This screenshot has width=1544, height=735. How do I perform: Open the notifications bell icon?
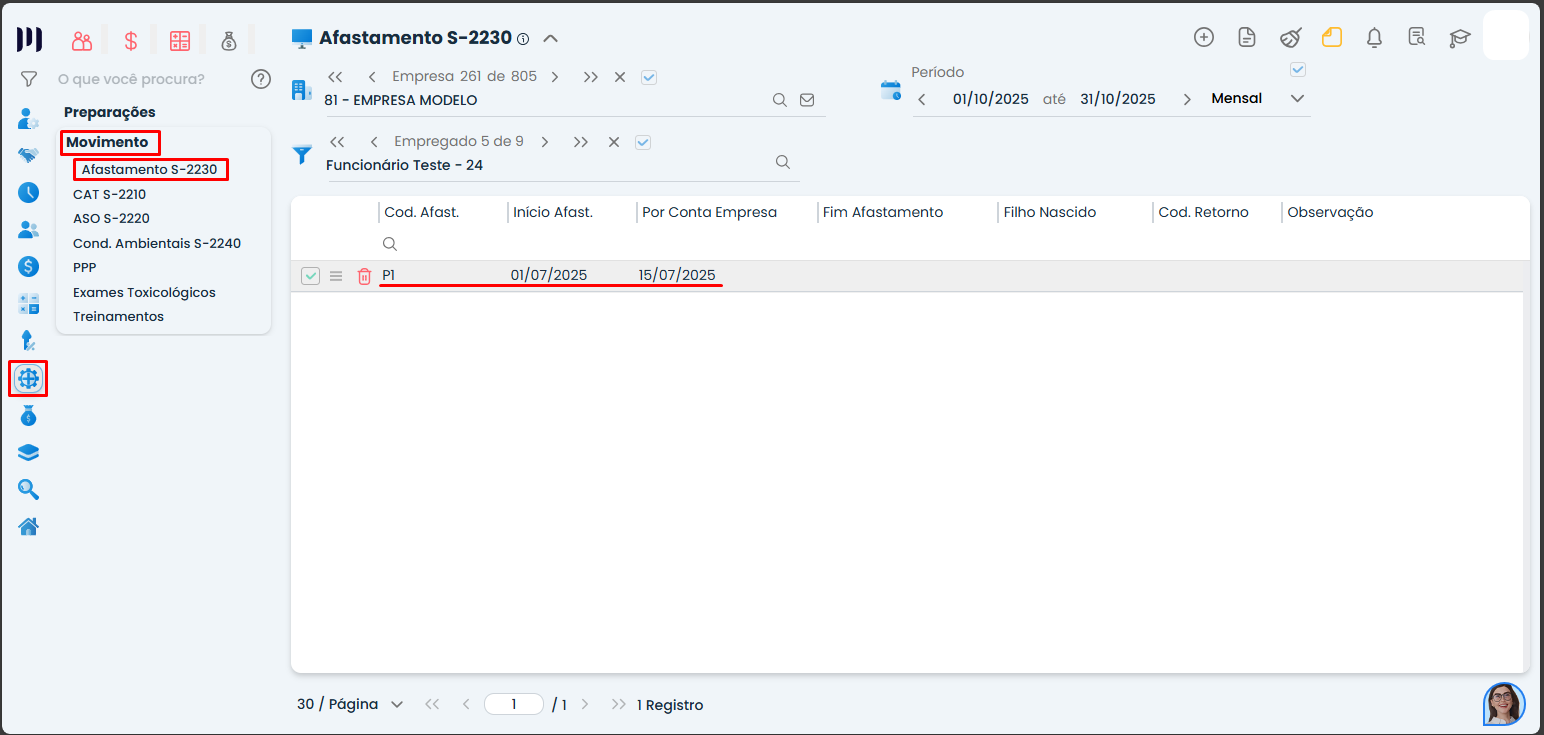click(x=1374, y=38)
